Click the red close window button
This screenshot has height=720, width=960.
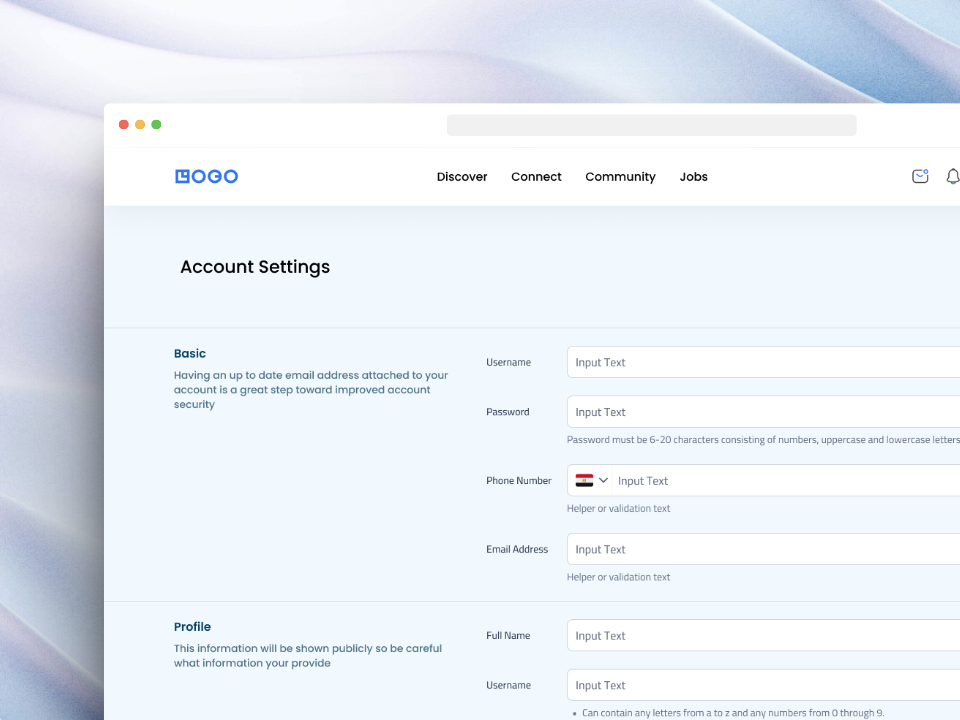124,124
